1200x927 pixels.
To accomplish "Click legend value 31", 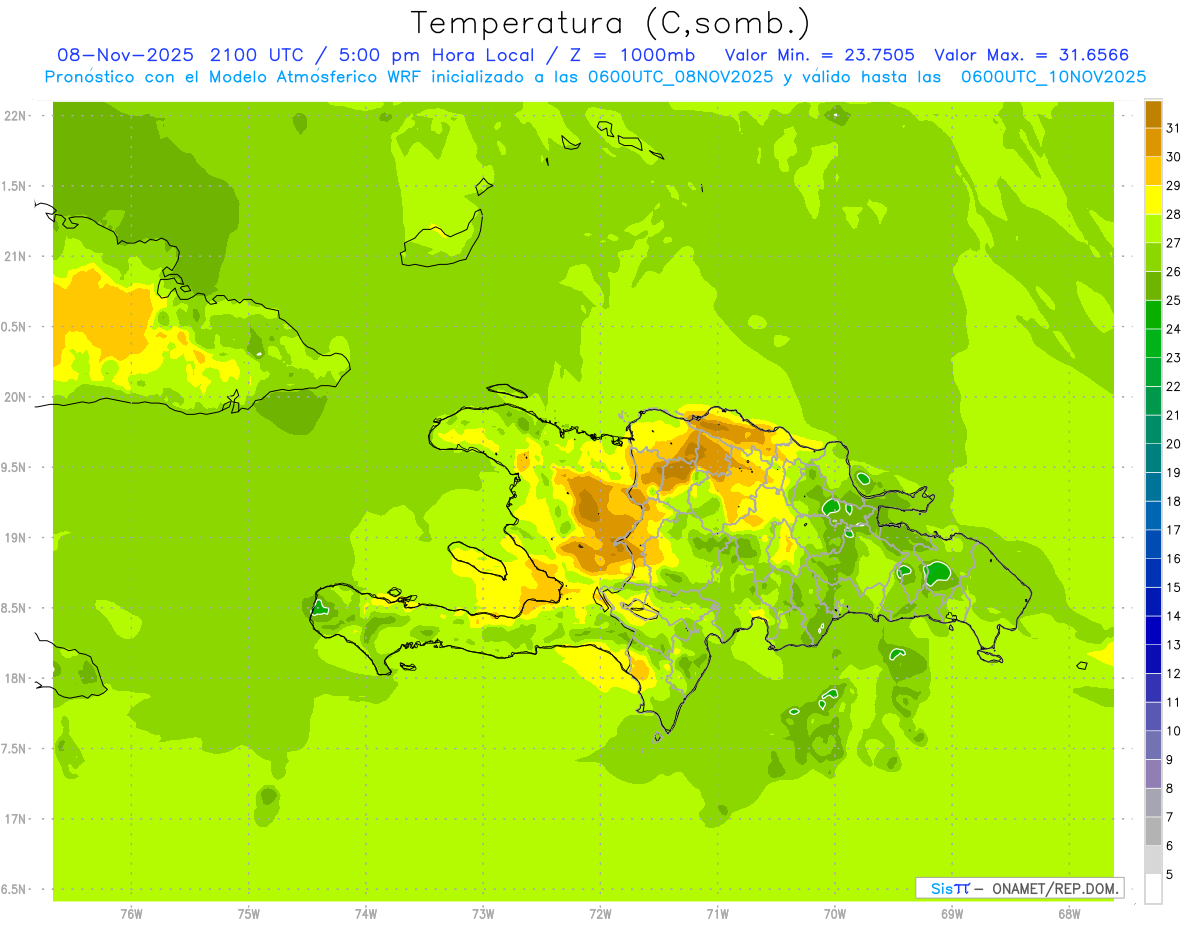I will point(1174,128).
